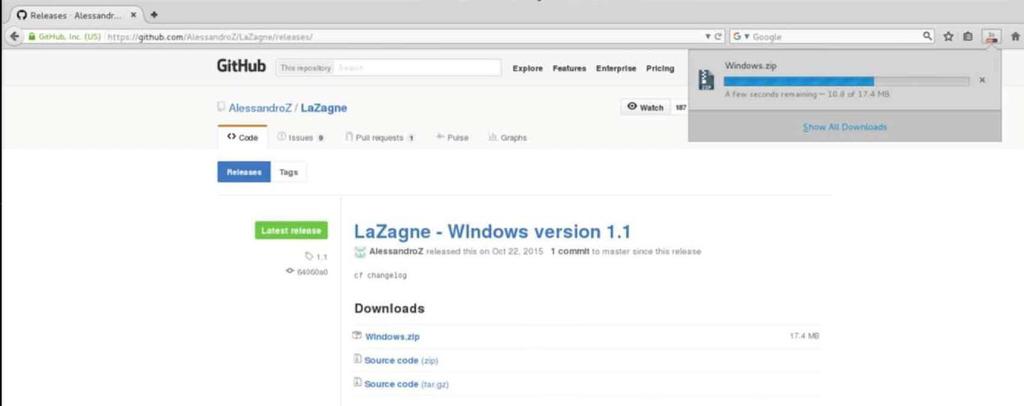Click the Windows.zip file icon in downloads panel

[706, 80]
